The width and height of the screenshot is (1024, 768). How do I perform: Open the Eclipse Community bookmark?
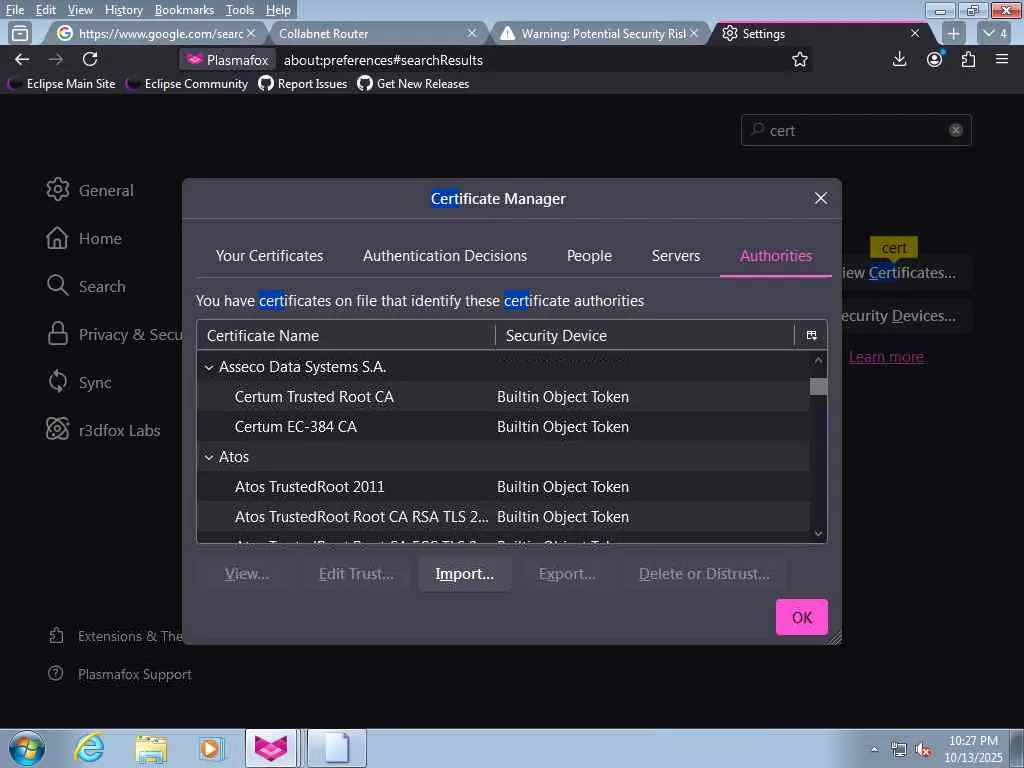point(188,84)
